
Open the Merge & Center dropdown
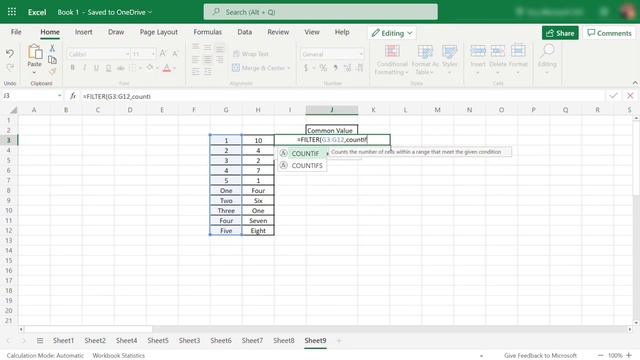coord(289,68)
